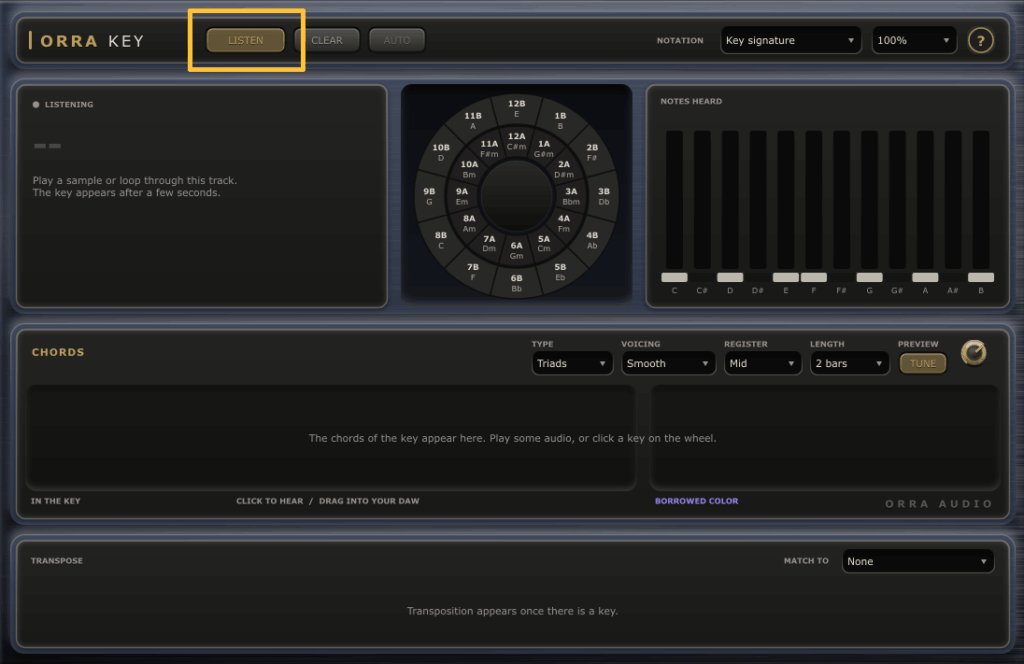Open the Register dropdown set to Mid

[x=762, y=363]
